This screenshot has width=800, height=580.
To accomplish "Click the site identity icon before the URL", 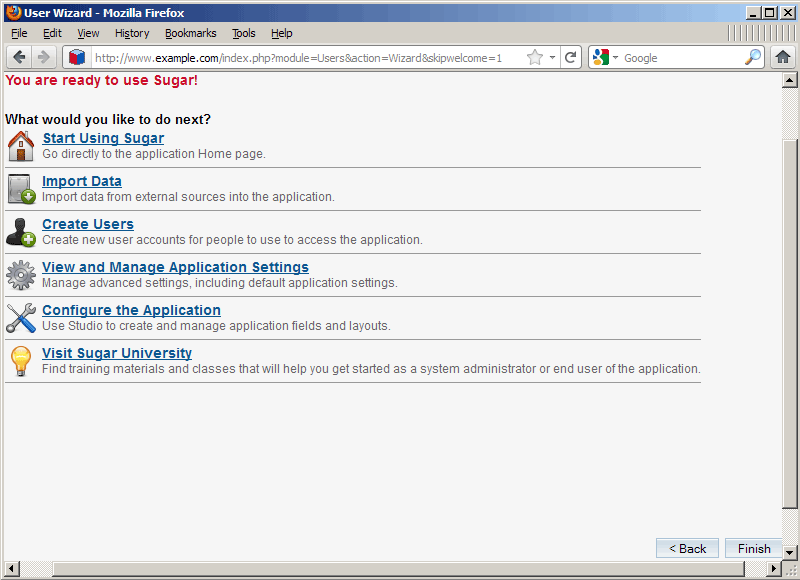I will [x=77, y=57].
